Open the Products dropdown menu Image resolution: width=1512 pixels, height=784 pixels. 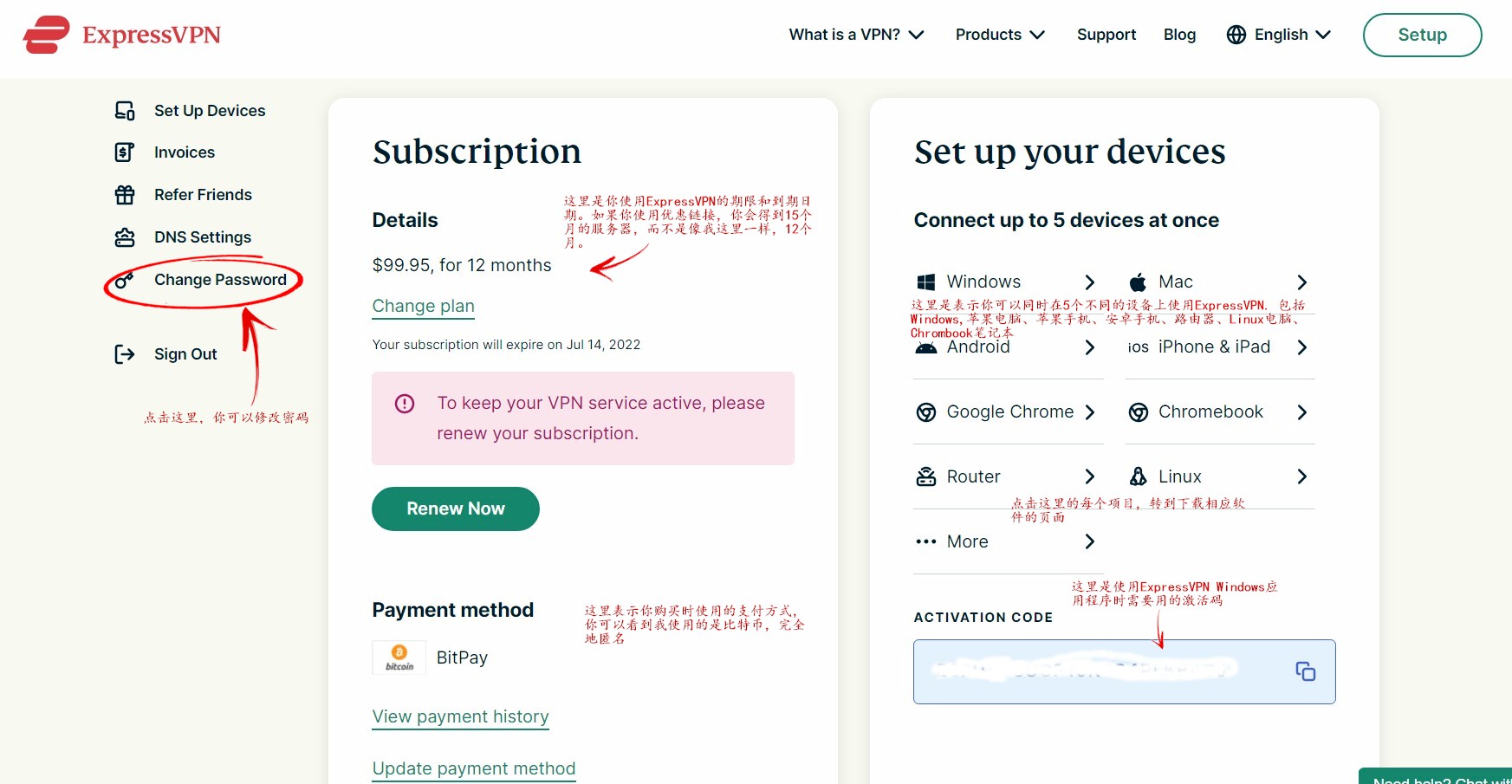[1000, 35]
